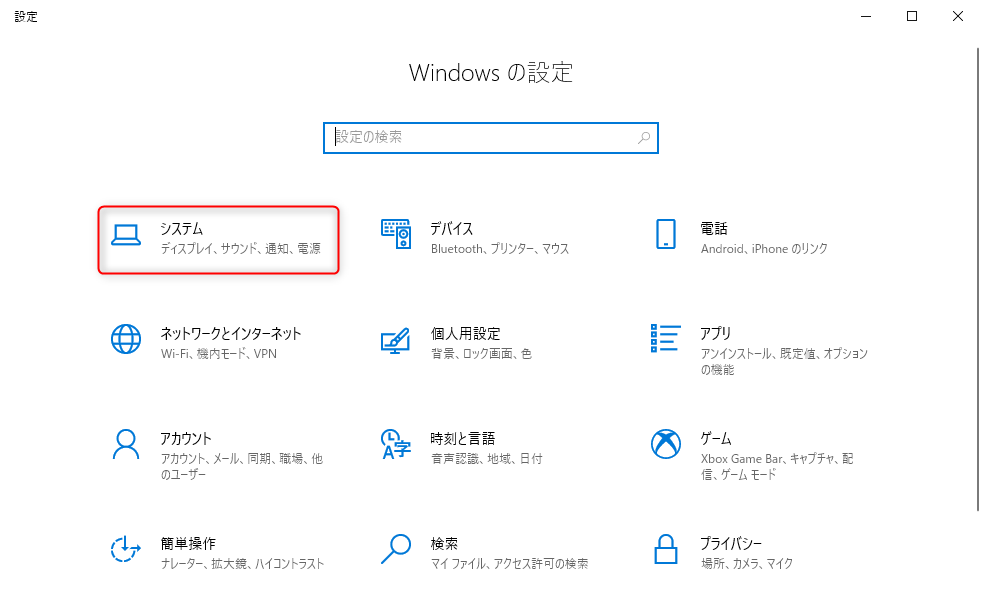Click the text ディスプレイ、サウンド、通知、電源
981x616 pixels.
pyautogui.click(x=241, y=249)
